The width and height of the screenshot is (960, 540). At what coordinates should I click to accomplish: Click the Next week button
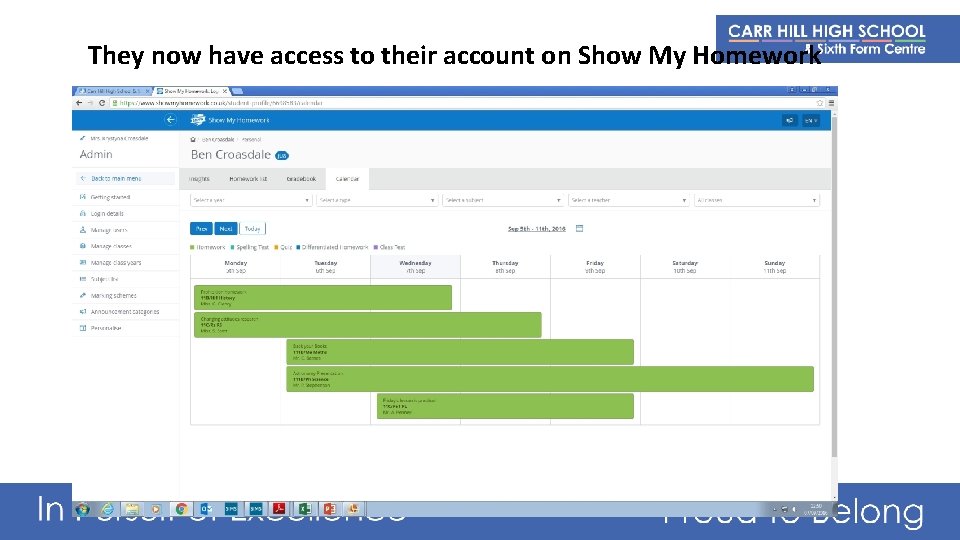[x=226, y=228]
